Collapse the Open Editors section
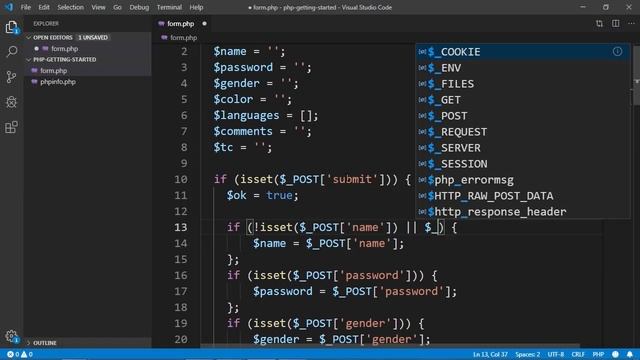Viewport: 640px width, 360px height. point(29,38)
